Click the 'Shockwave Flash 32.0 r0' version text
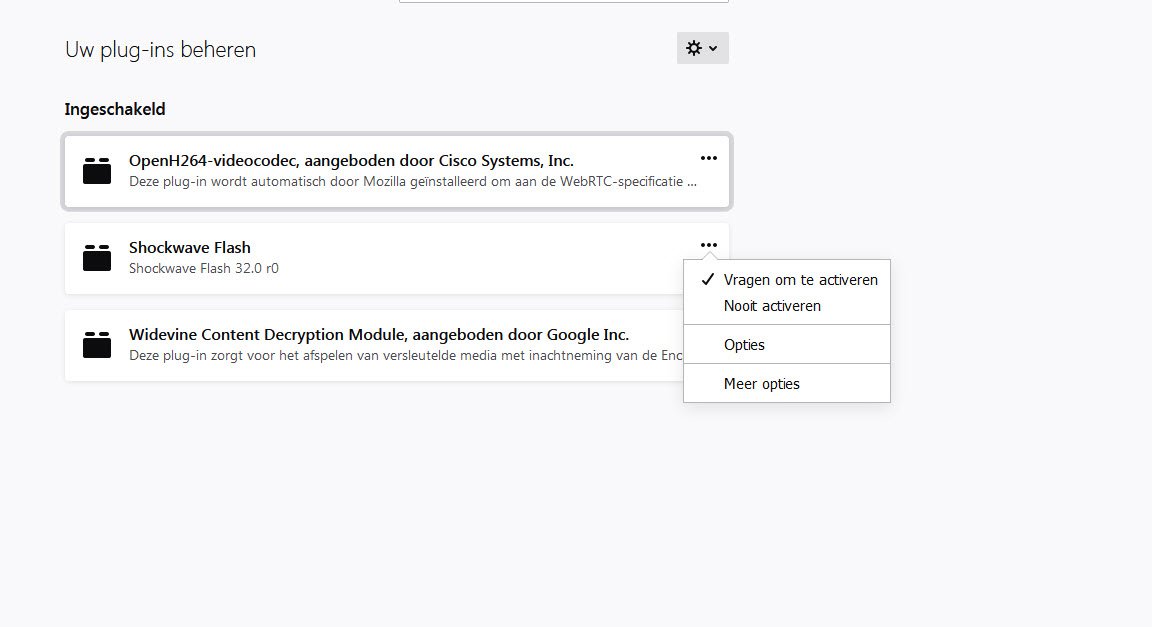1152x627 pixels. (x=204, y=268)
